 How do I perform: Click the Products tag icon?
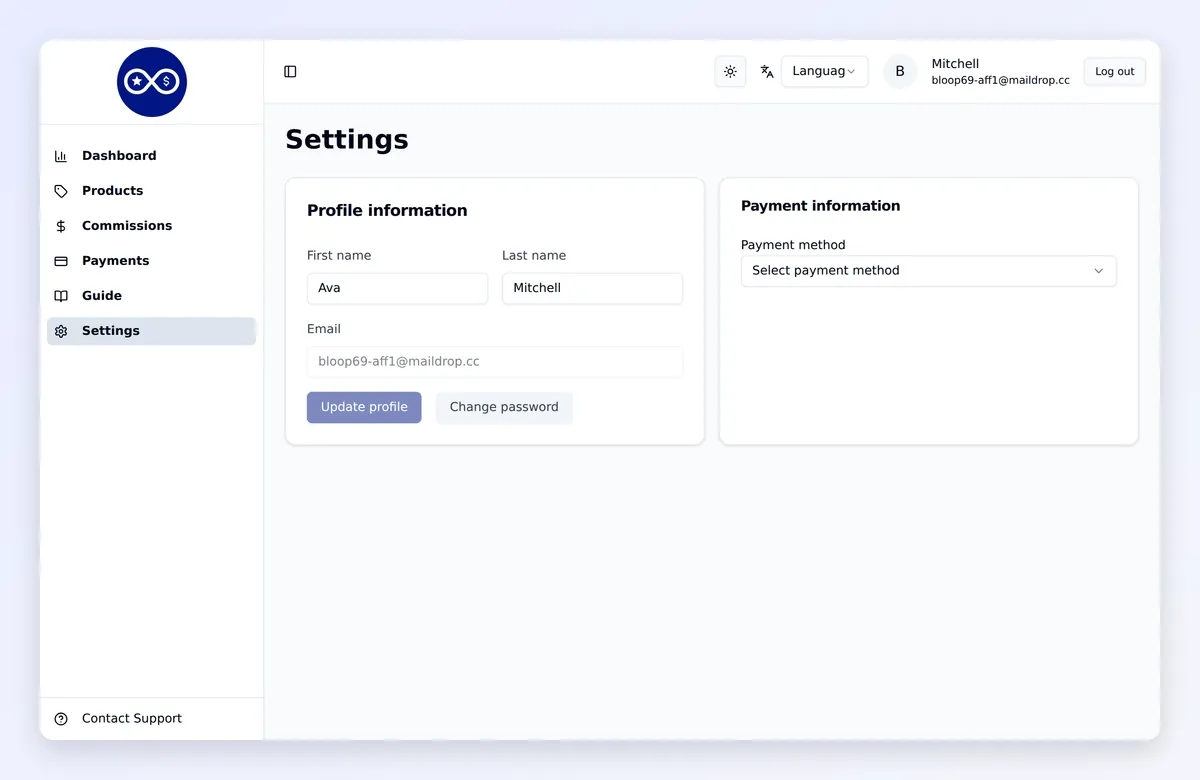(61, 191)
